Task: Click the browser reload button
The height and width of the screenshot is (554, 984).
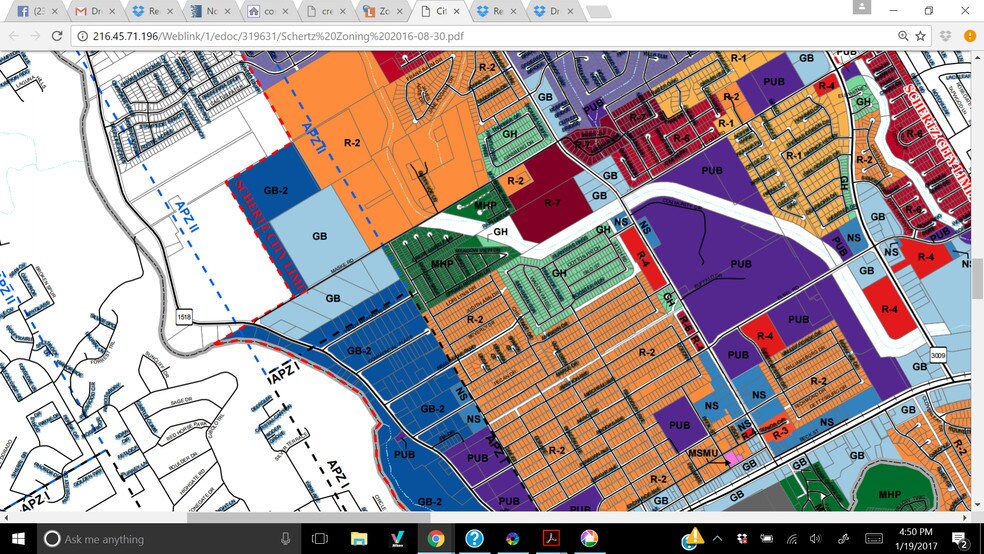Action: (x=55, y=36)
